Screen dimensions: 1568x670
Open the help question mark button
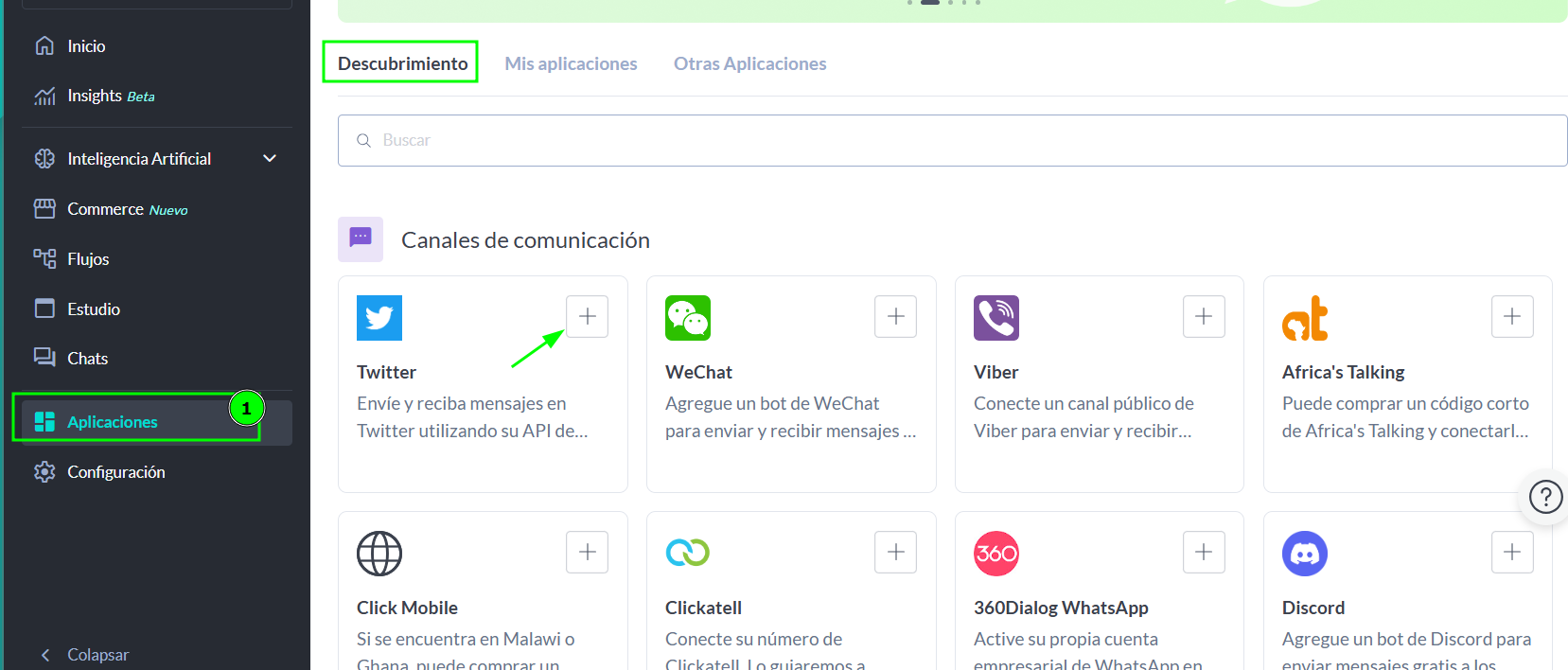coord(1545,496)
